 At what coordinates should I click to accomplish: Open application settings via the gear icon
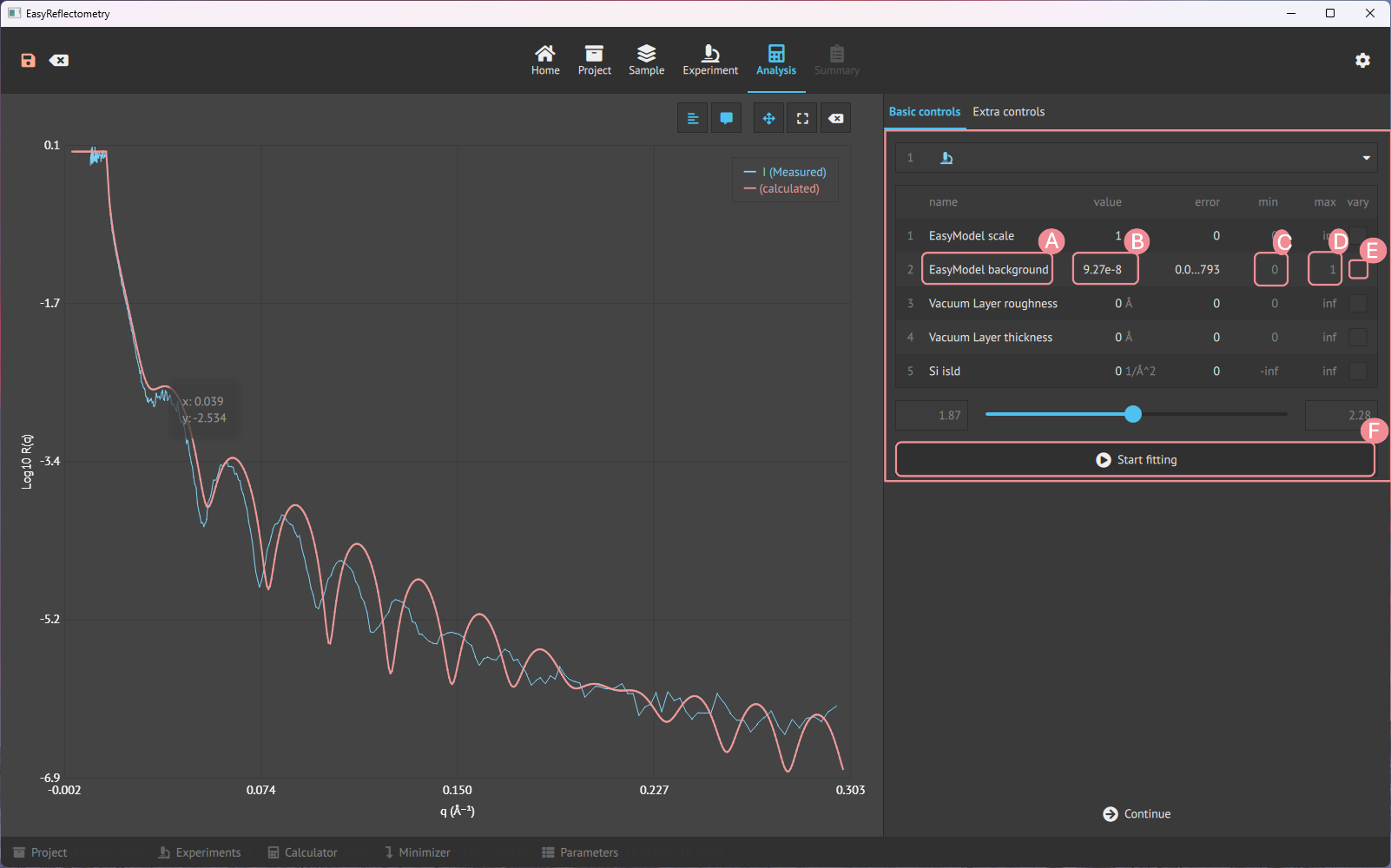tap(1362, 60)
